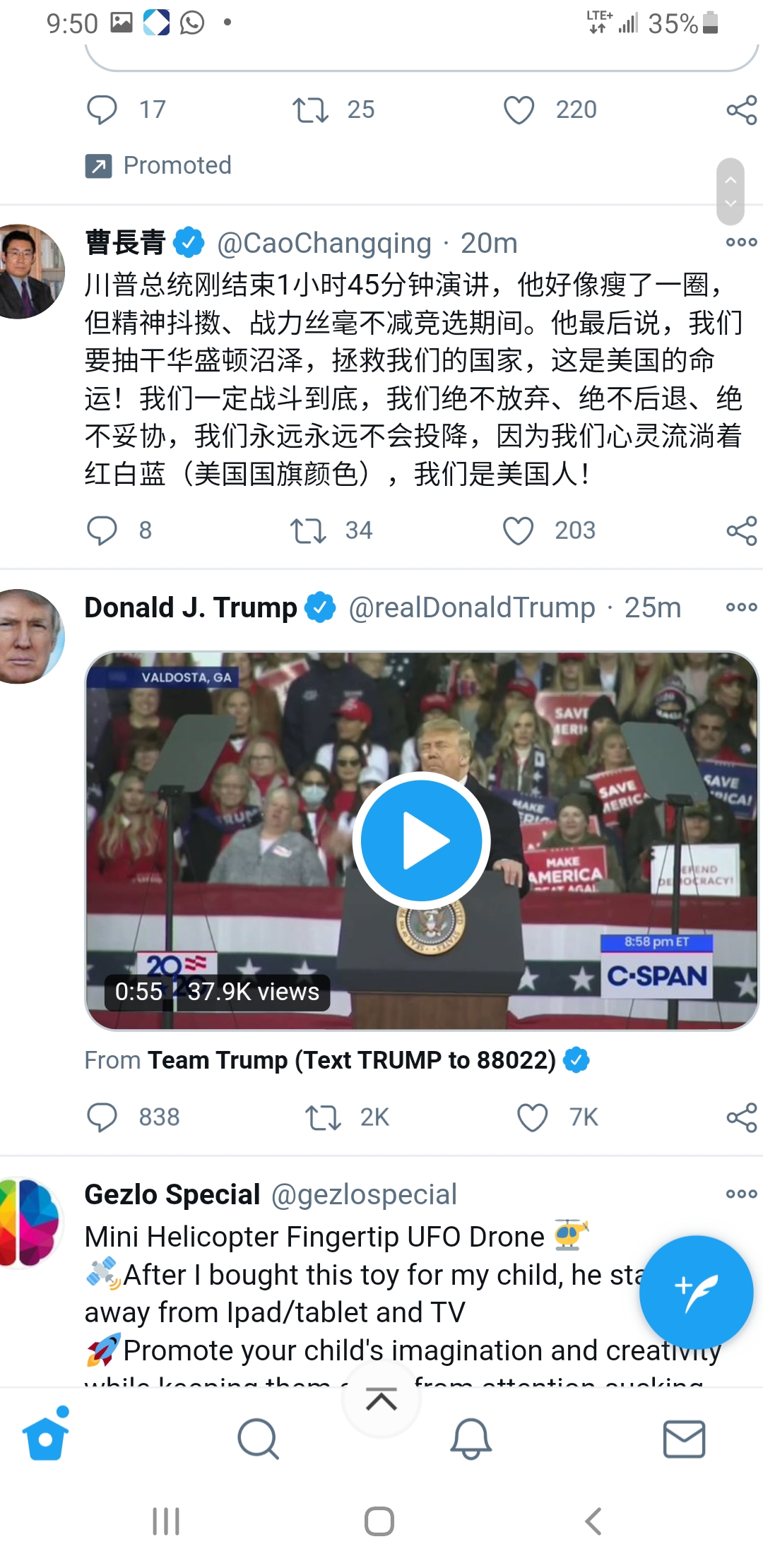Screen dimensions: 763x1568
Task: Open more options for Gezlo Special tweet
Action: coord(741,1194)
